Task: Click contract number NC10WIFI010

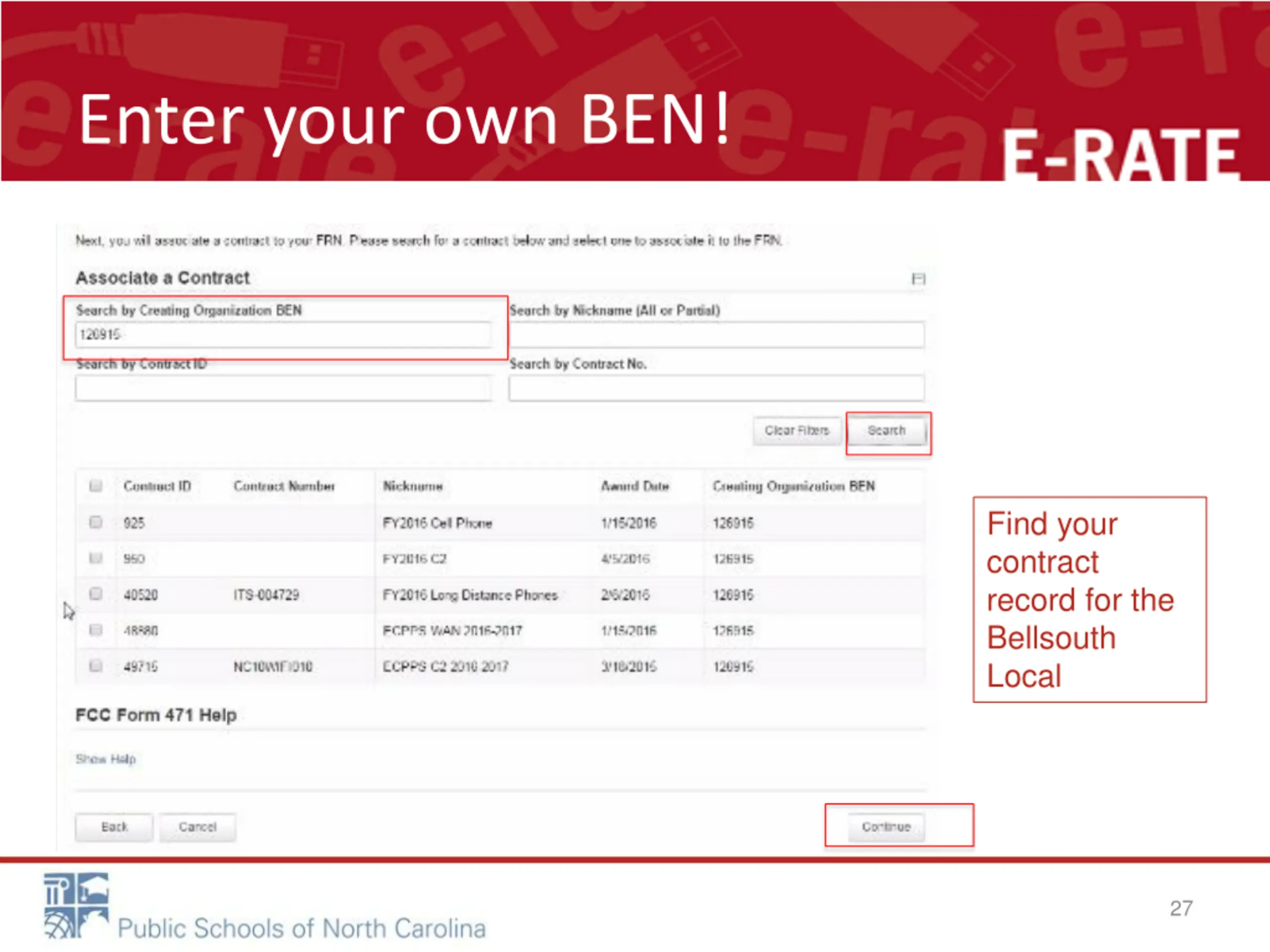Action: tap(273, 667)
